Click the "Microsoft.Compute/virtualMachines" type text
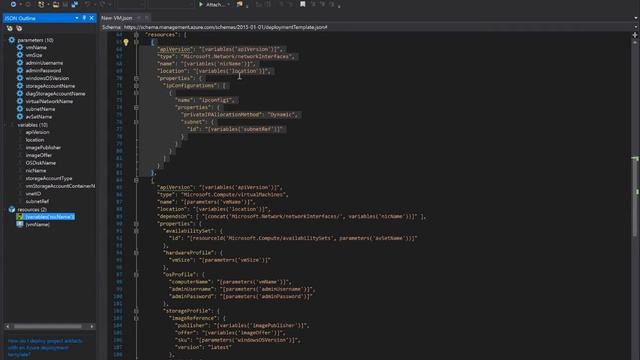The width and height of the screenshot is (640, 360). point(233,195)
